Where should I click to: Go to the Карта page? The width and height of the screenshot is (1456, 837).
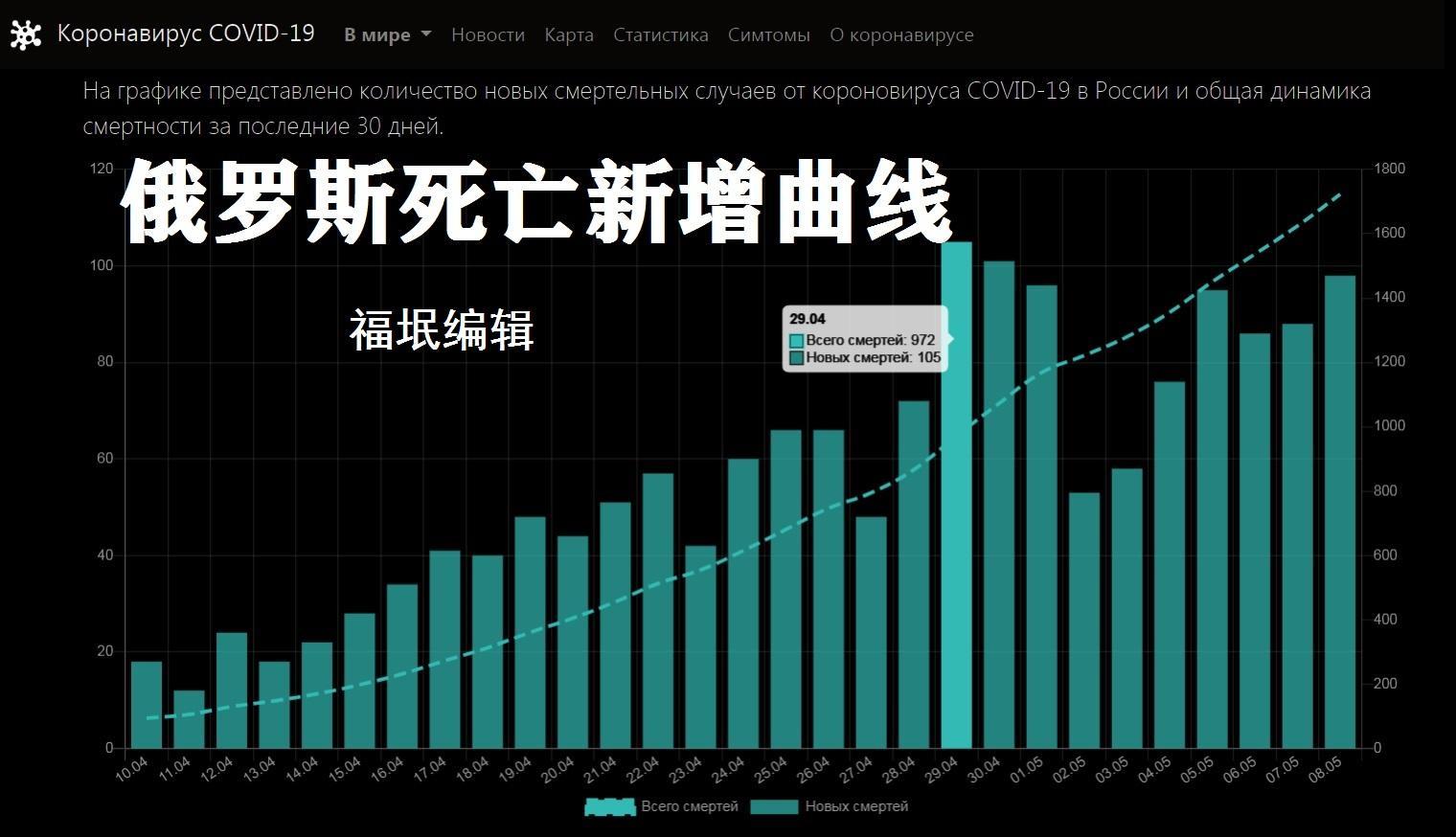569,35
